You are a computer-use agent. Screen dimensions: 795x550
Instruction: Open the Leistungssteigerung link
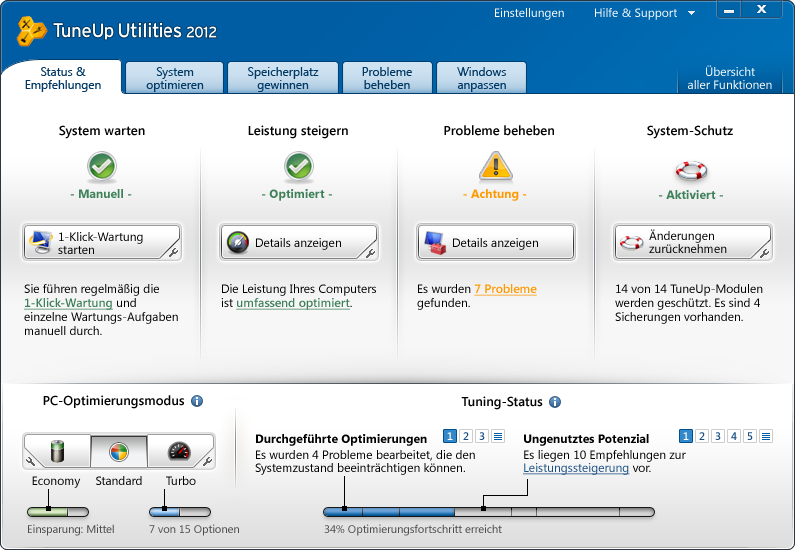coord(575,468)
